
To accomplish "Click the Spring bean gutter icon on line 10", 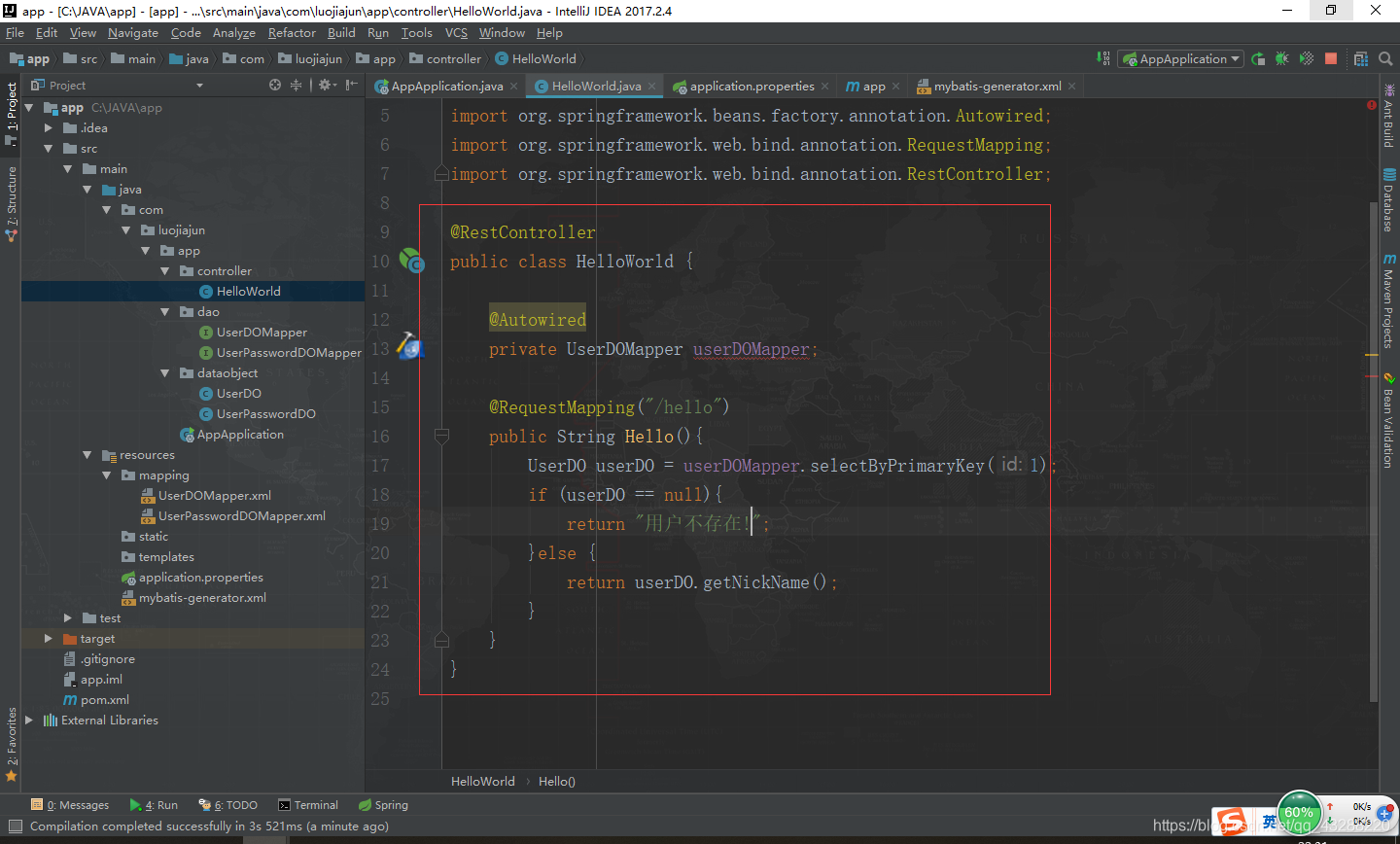I will (x=411, y=261).
